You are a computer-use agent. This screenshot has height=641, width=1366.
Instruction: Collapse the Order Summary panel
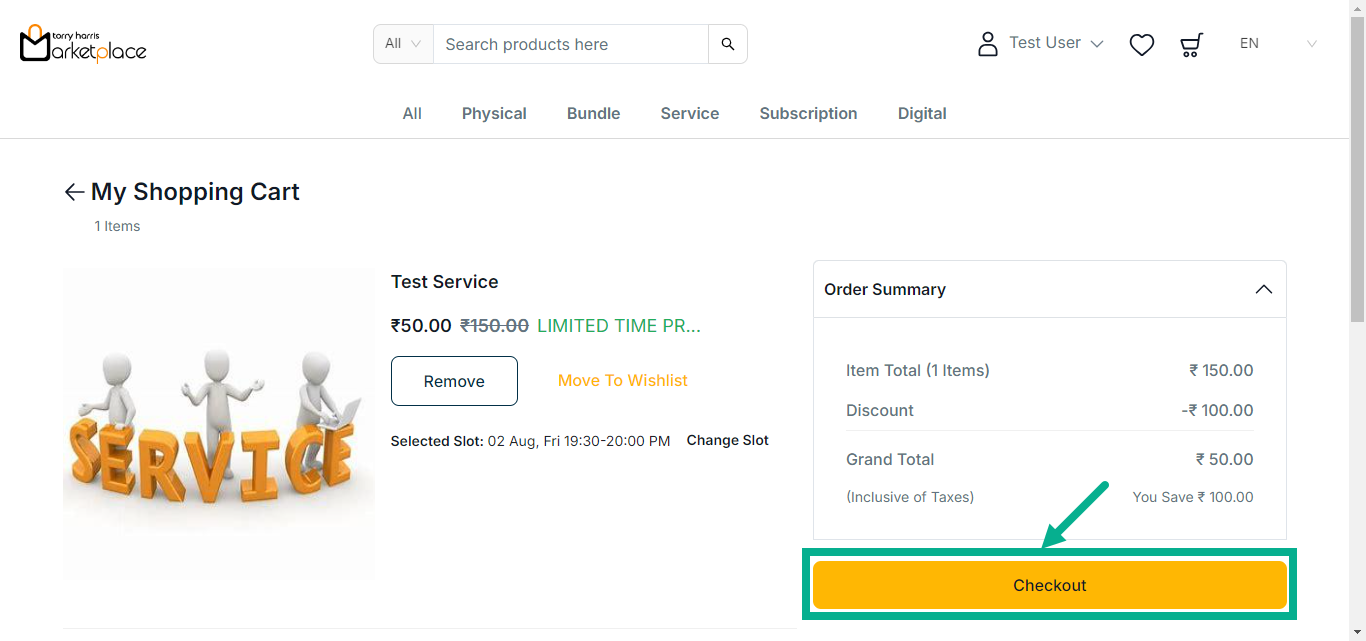[x=1263, y=289]
